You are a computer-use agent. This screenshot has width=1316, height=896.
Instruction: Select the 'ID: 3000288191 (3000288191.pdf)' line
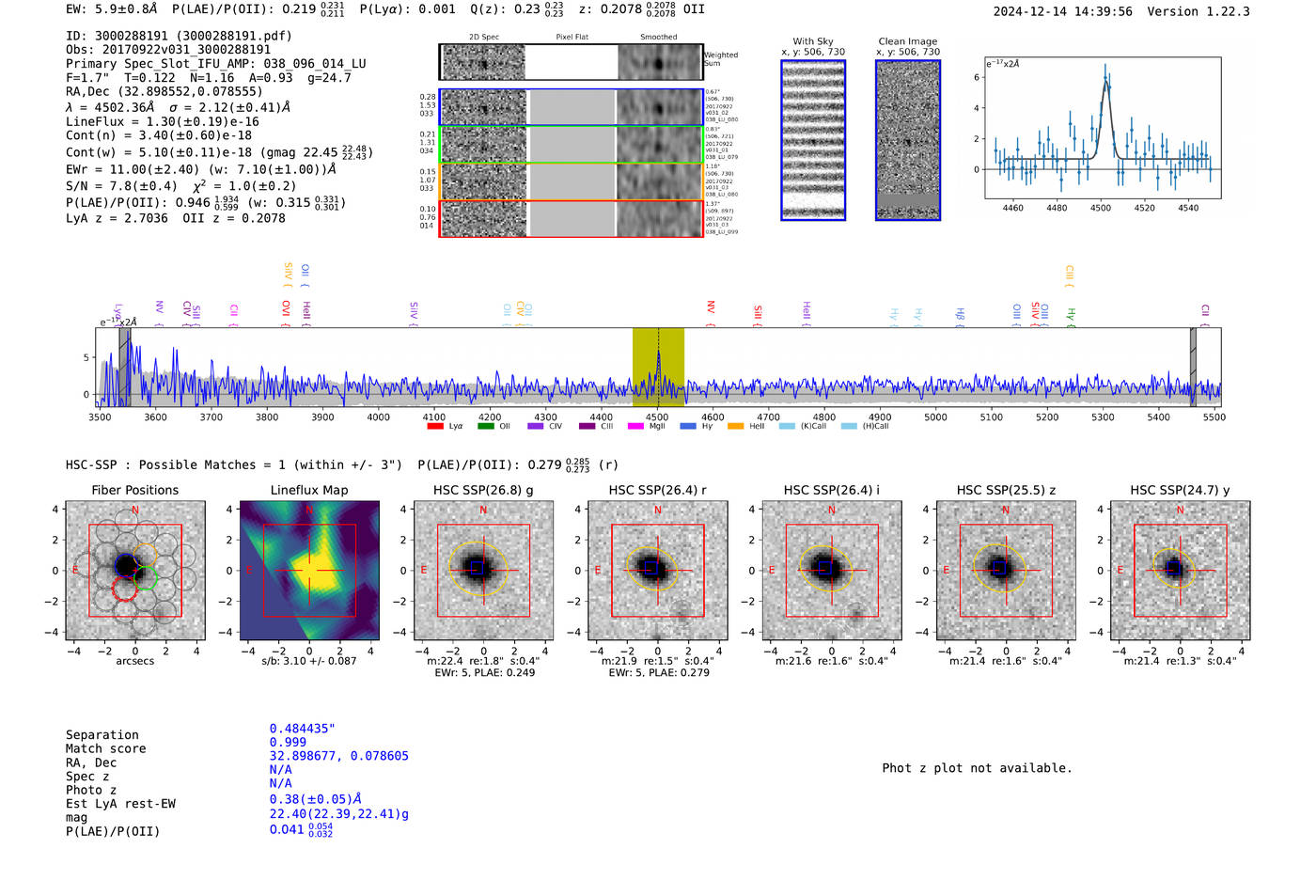179,36
